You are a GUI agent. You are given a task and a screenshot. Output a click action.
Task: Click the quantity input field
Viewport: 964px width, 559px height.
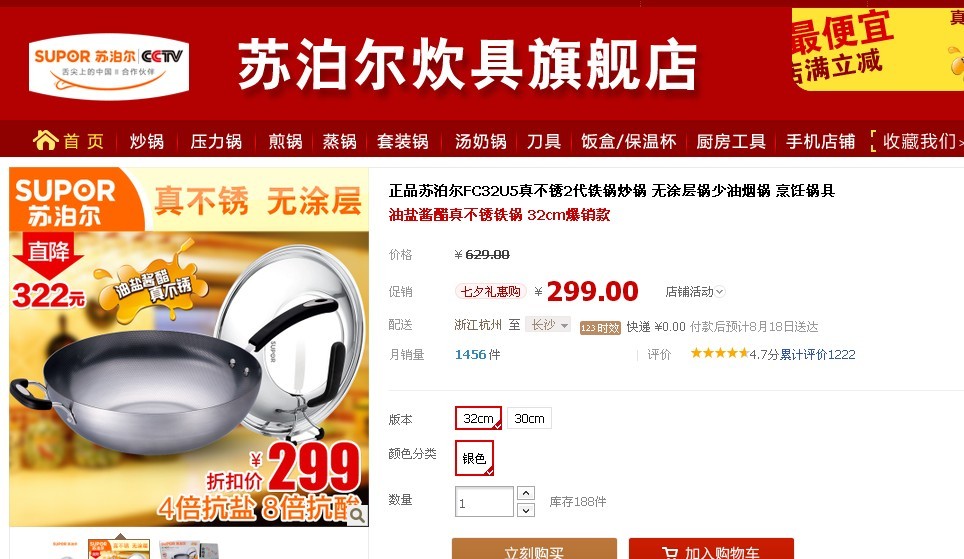tap(484, 502)
